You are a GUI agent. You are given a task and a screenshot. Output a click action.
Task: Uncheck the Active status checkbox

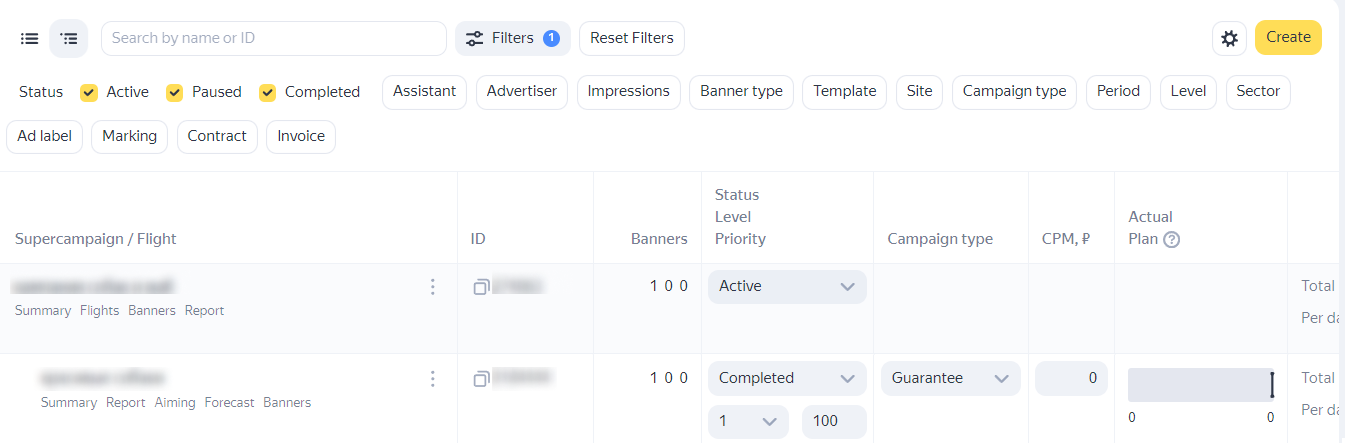(89, 92)
